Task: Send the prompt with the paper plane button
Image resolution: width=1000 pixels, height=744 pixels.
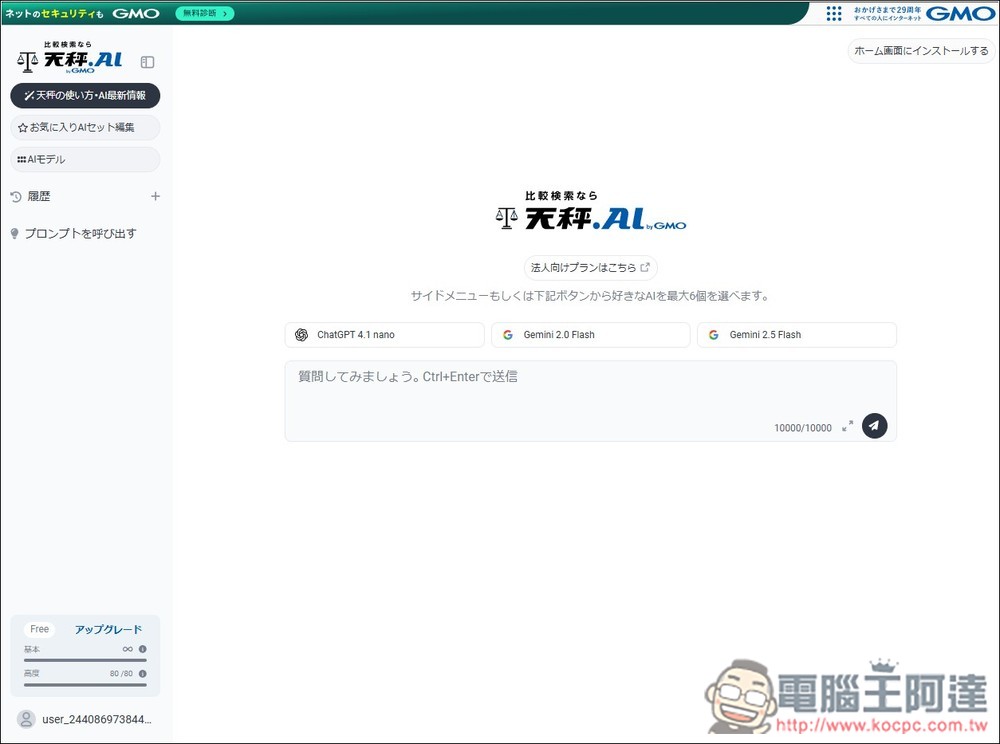Action: pos(874,426)
